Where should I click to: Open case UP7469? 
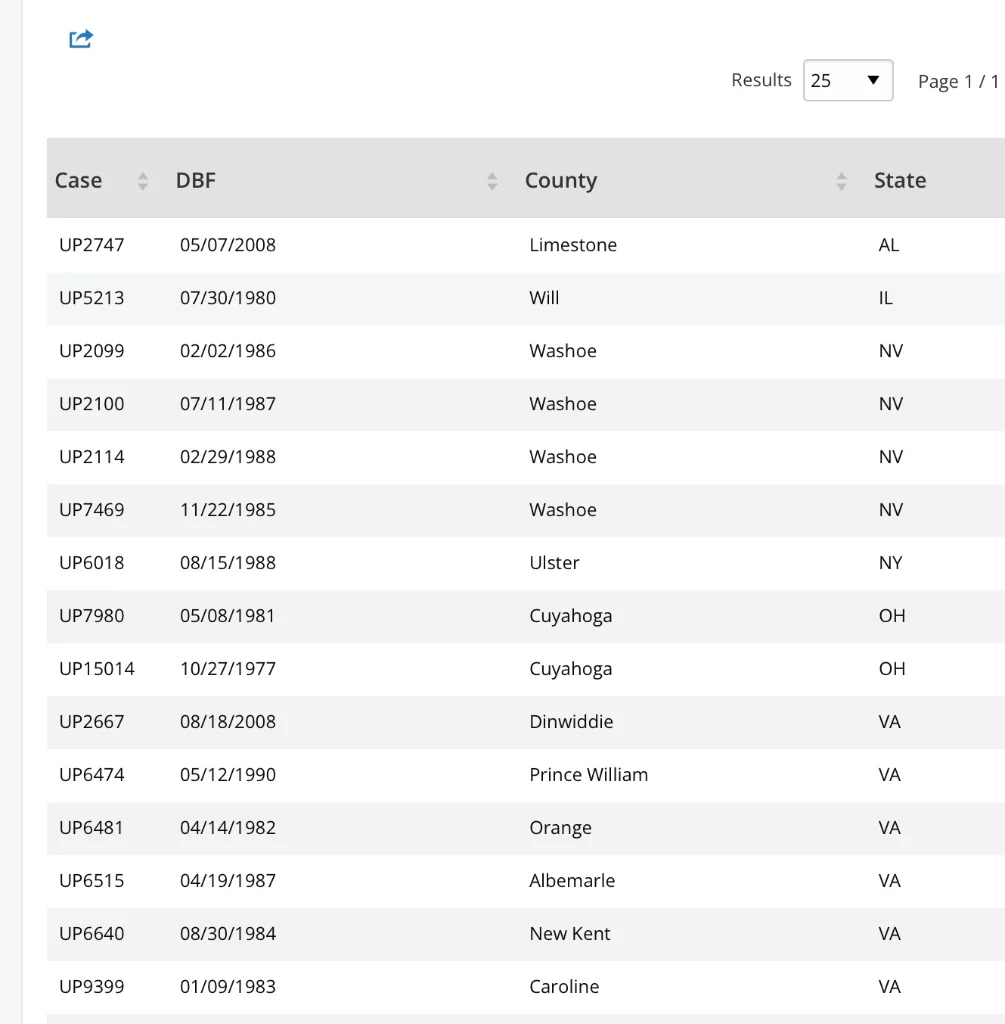(92, 510)
